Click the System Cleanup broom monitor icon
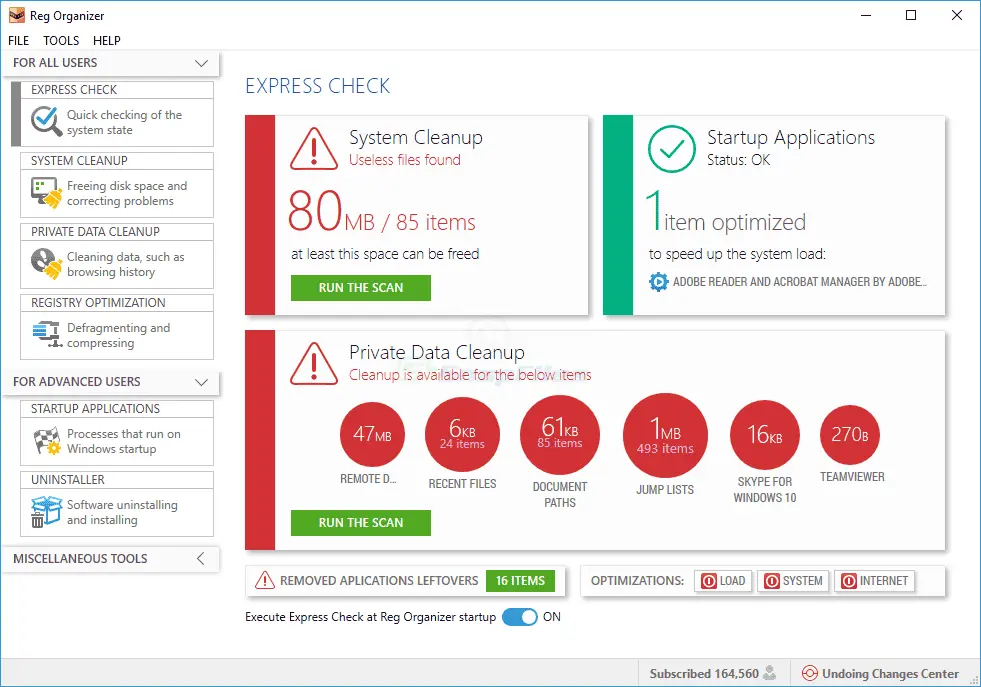 [46, 193]
